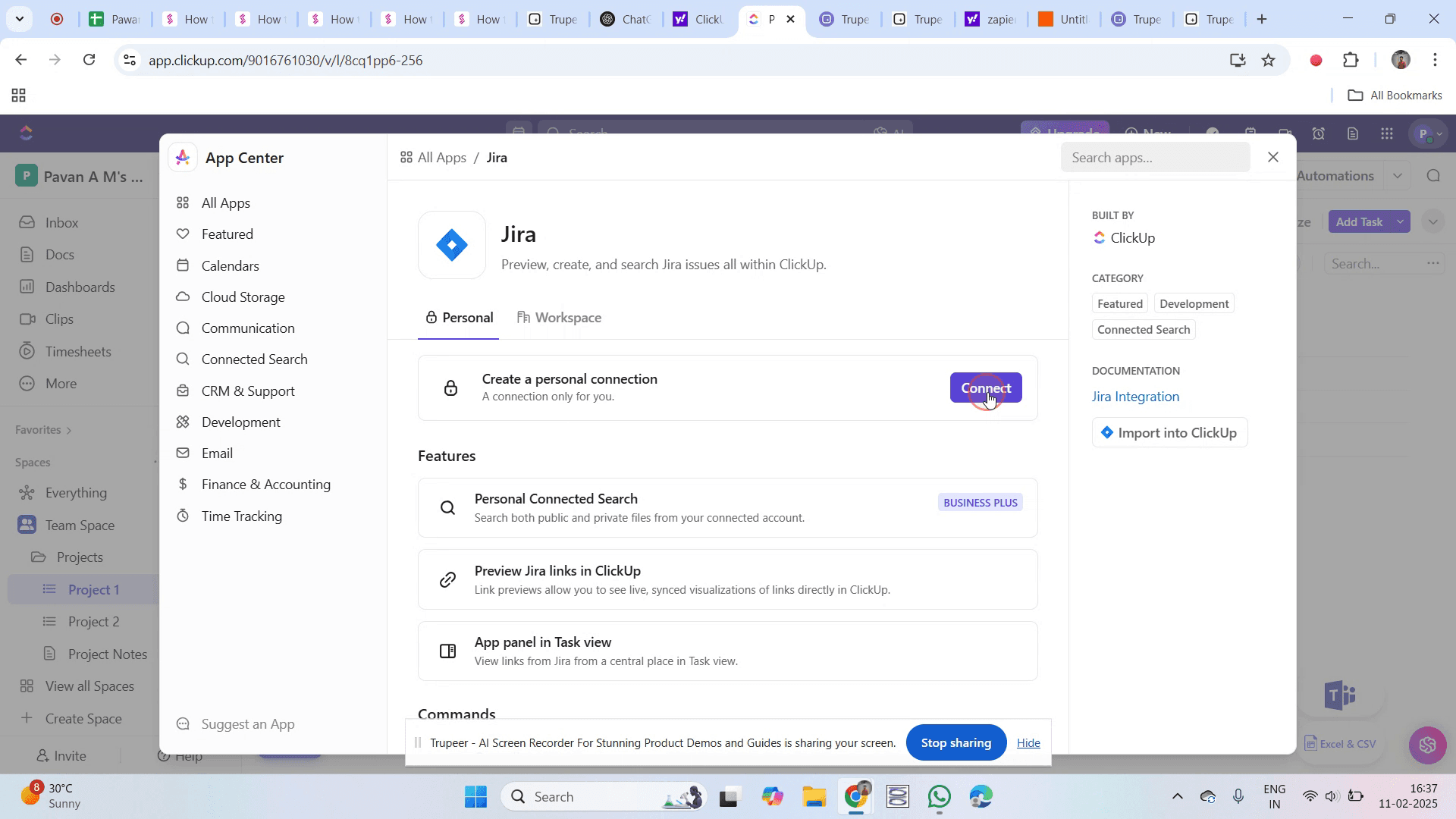
Task: Open the Jira Integration documentation link
Action: [x=1135, y=397]
